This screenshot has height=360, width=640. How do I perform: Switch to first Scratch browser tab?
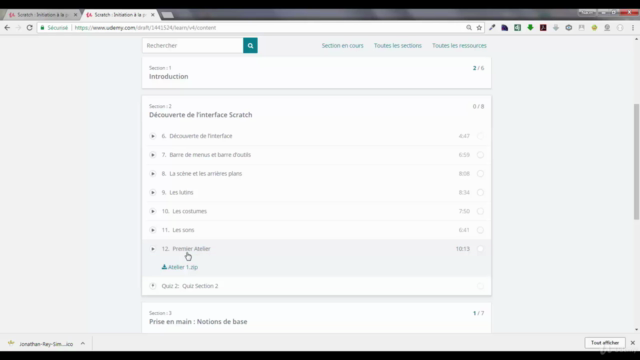tap(42, 15)
